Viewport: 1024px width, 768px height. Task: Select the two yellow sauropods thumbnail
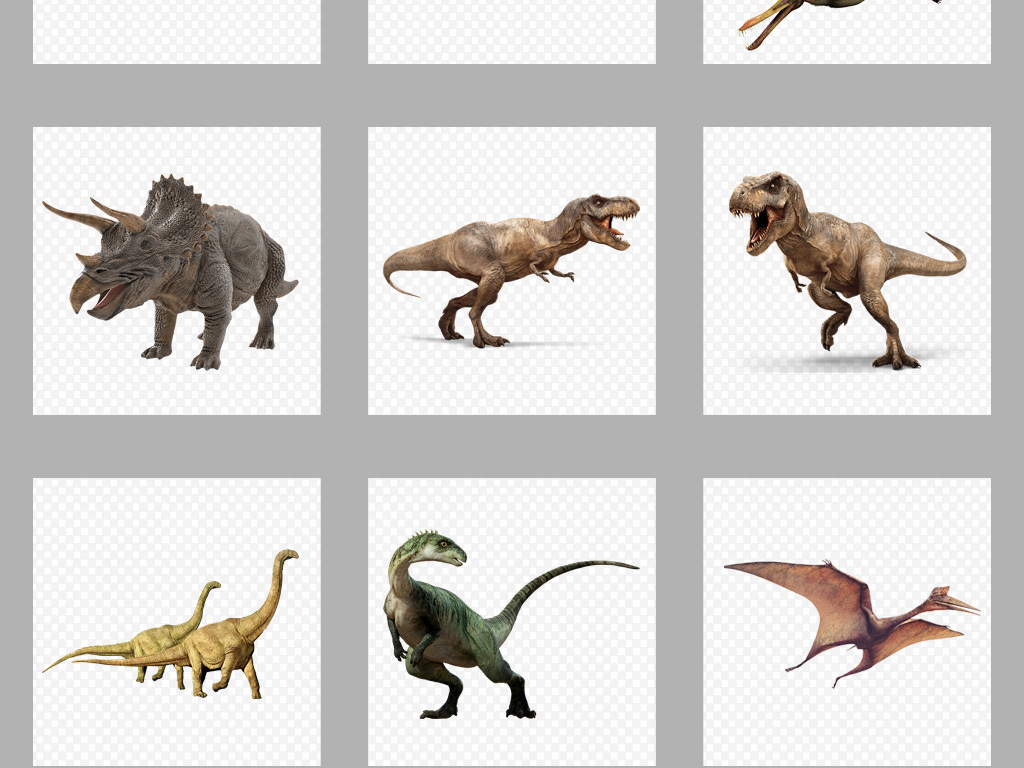[x=177, y=621]
